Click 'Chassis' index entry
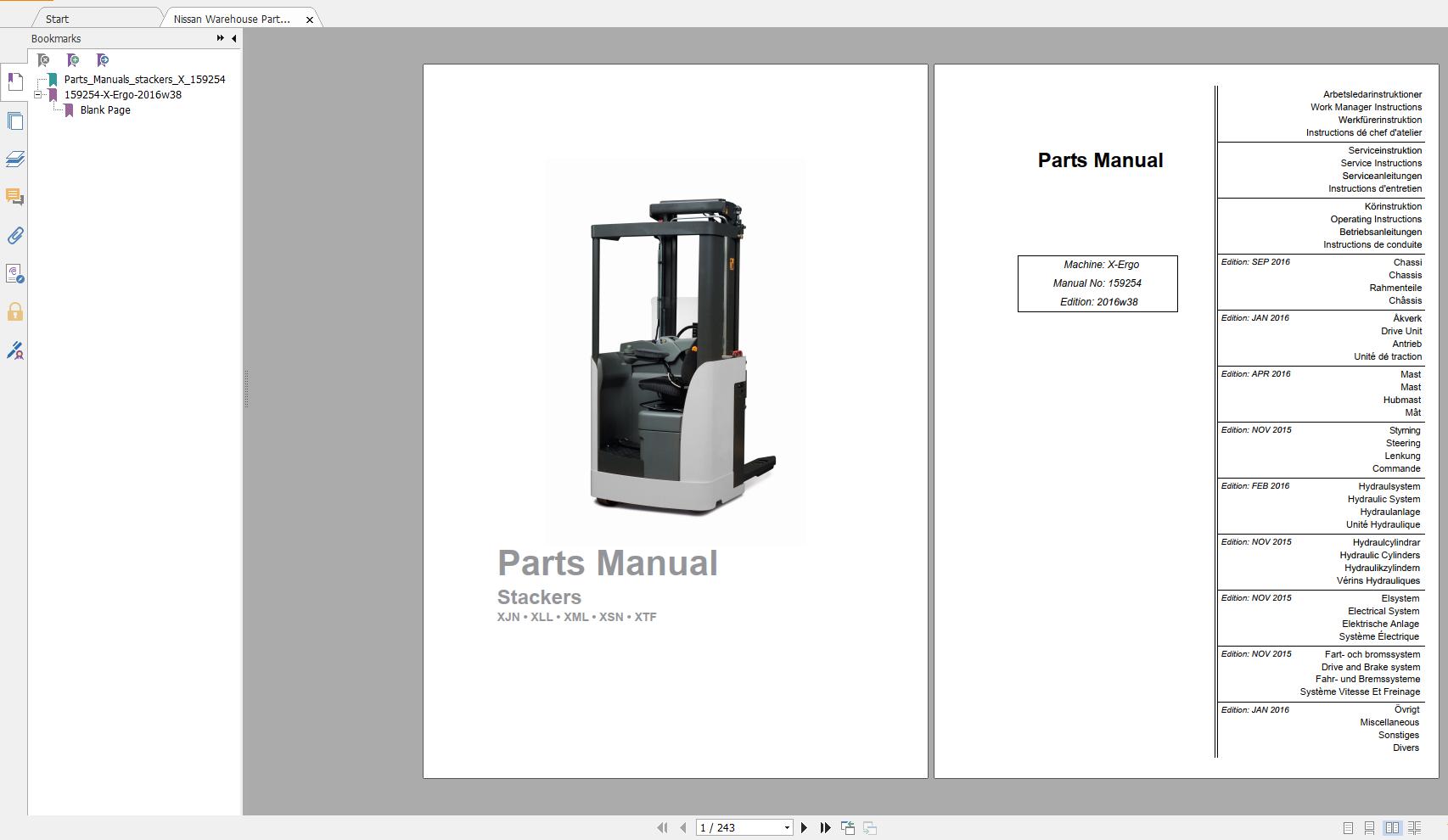The height and width of the screenshot is (840, 1448). (1405, 276)
